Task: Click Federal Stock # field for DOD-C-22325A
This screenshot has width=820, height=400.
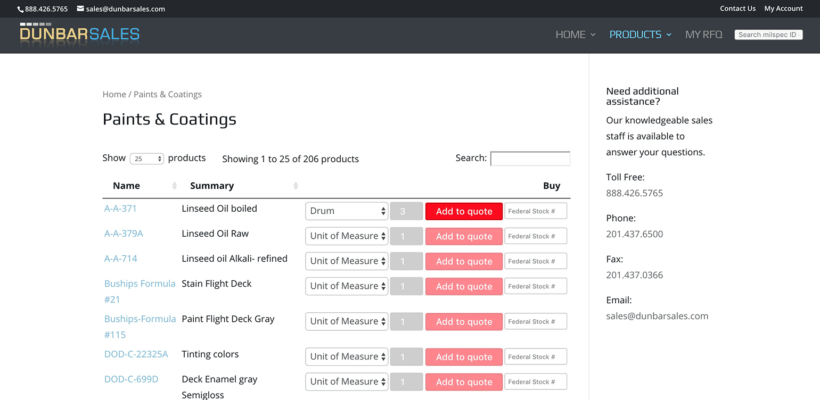Action: 536,357
